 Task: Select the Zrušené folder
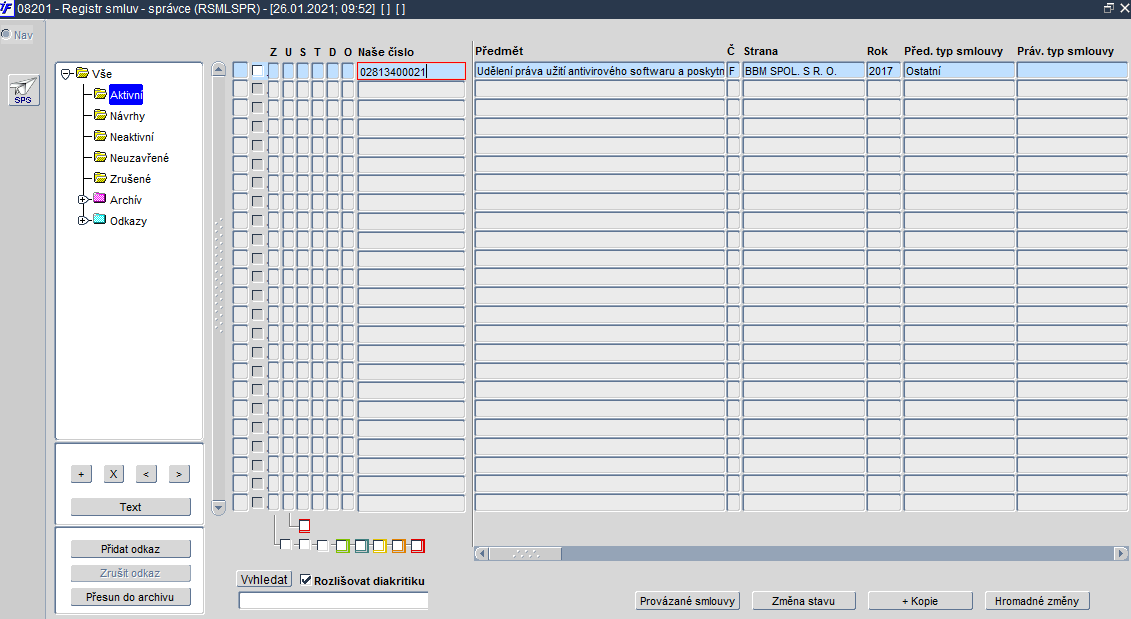[131, 178]
